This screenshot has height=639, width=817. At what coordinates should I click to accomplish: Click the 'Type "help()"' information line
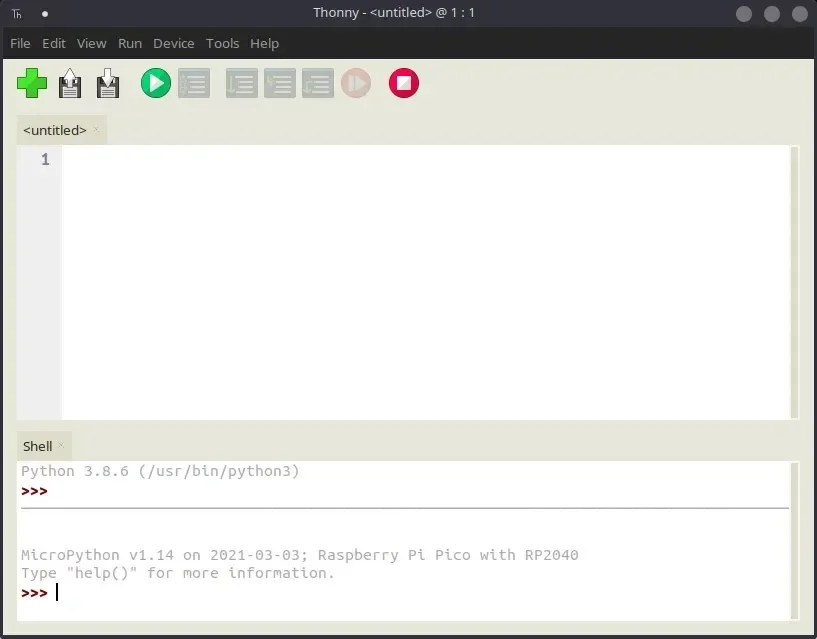click(178, 573)
